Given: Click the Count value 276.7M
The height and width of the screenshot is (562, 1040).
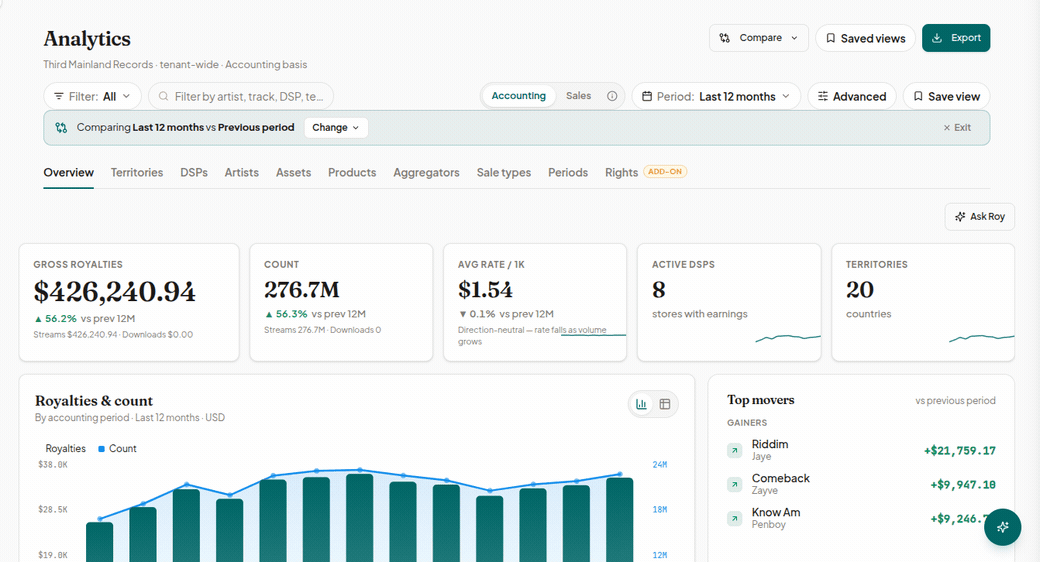Looking at the screenshot, I should pos(302,290).
